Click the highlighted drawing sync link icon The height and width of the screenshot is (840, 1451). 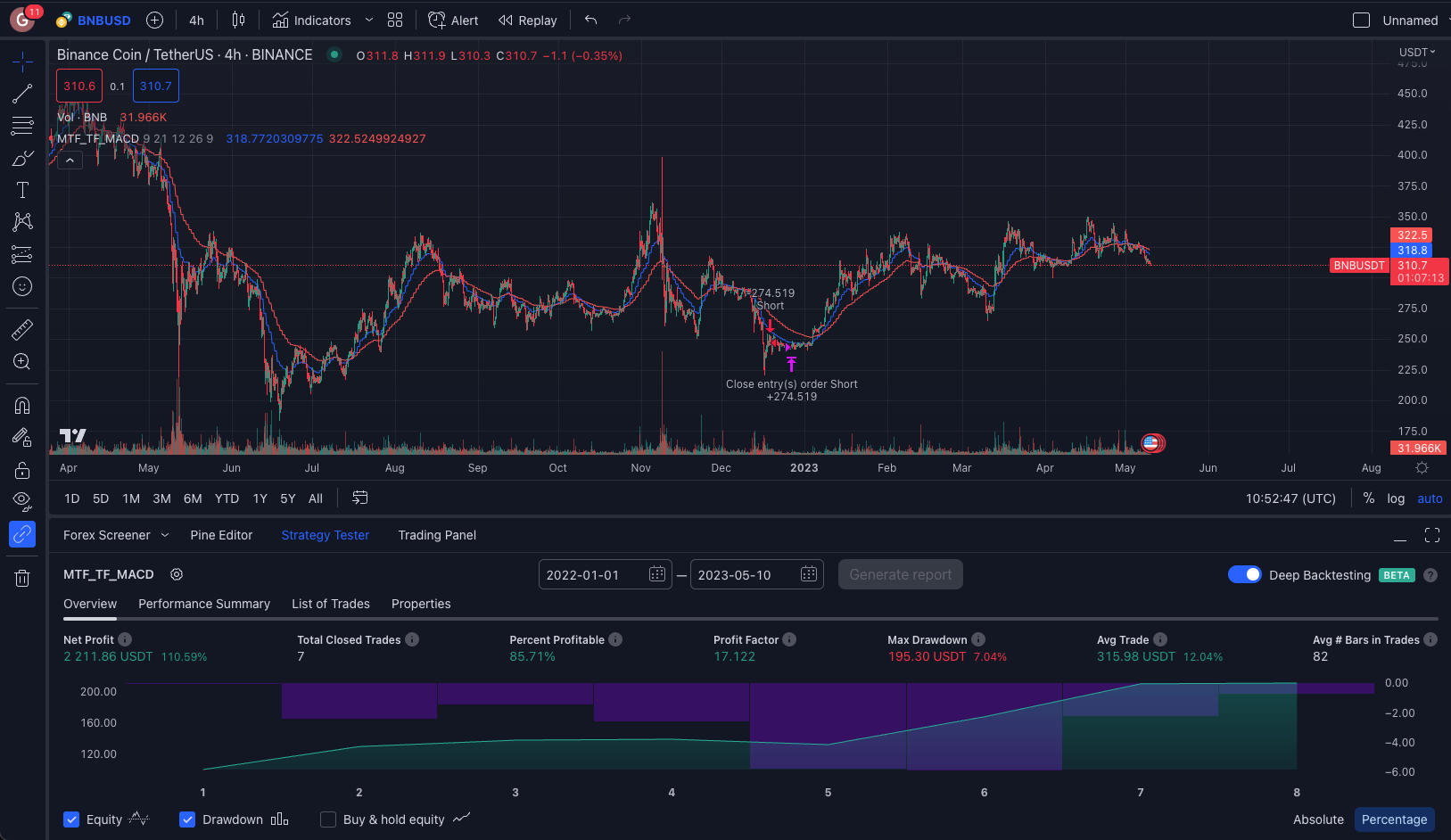click(22, 534)
